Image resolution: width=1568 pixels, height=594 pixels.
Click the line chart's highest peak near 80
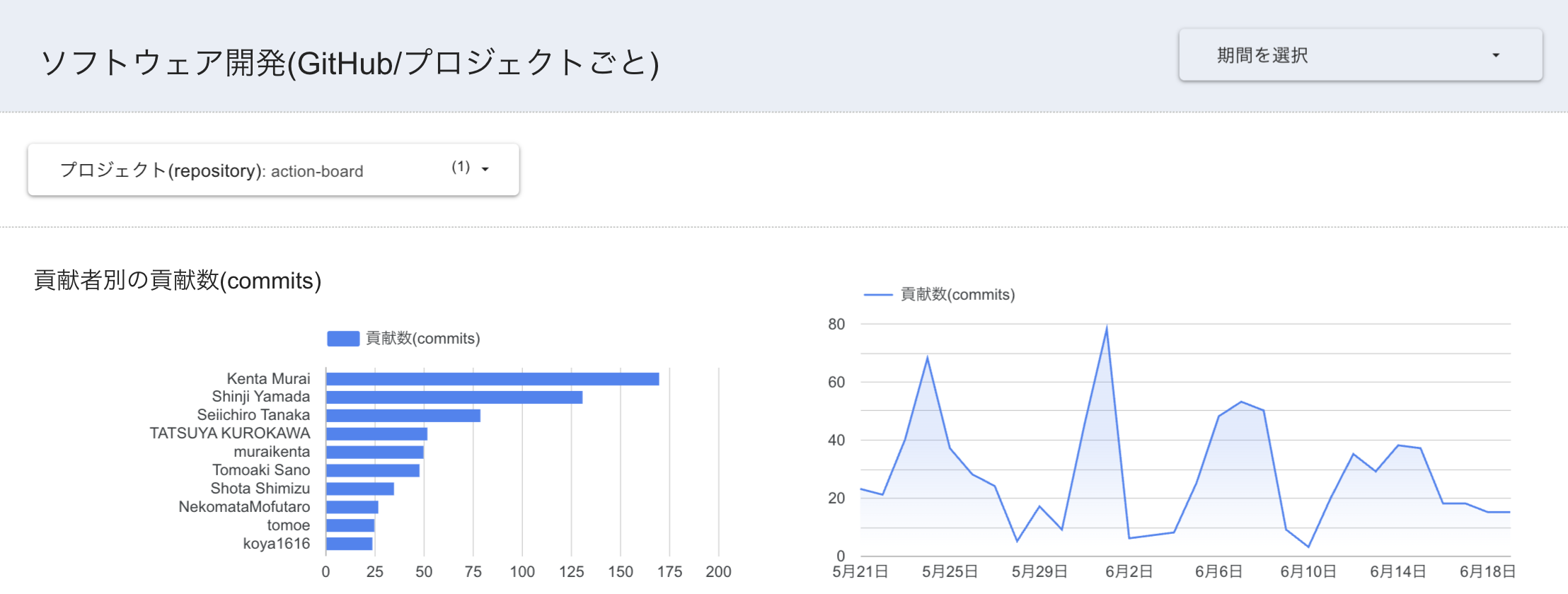(x=1107, y=328)
